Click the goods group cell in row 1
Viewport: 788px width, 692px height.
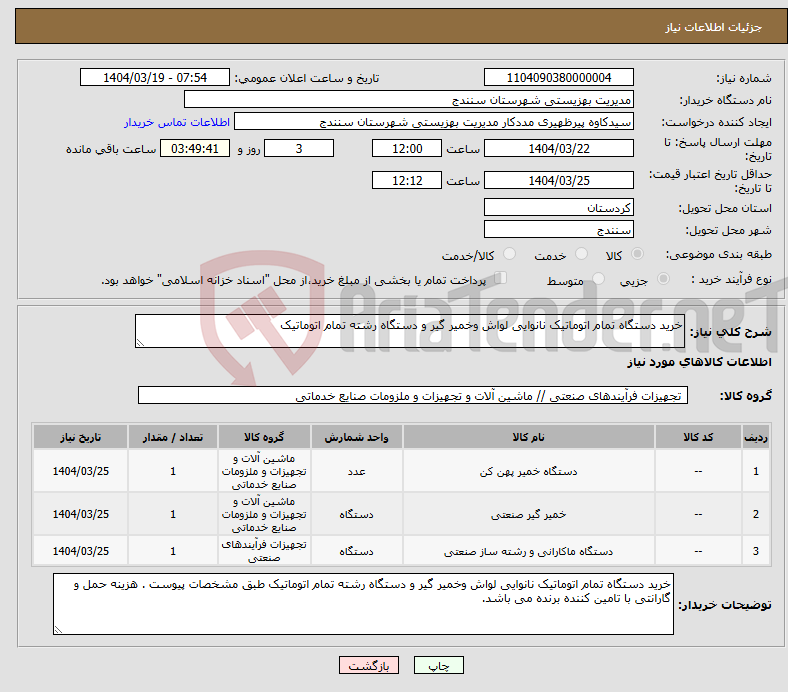pos(264,471)
